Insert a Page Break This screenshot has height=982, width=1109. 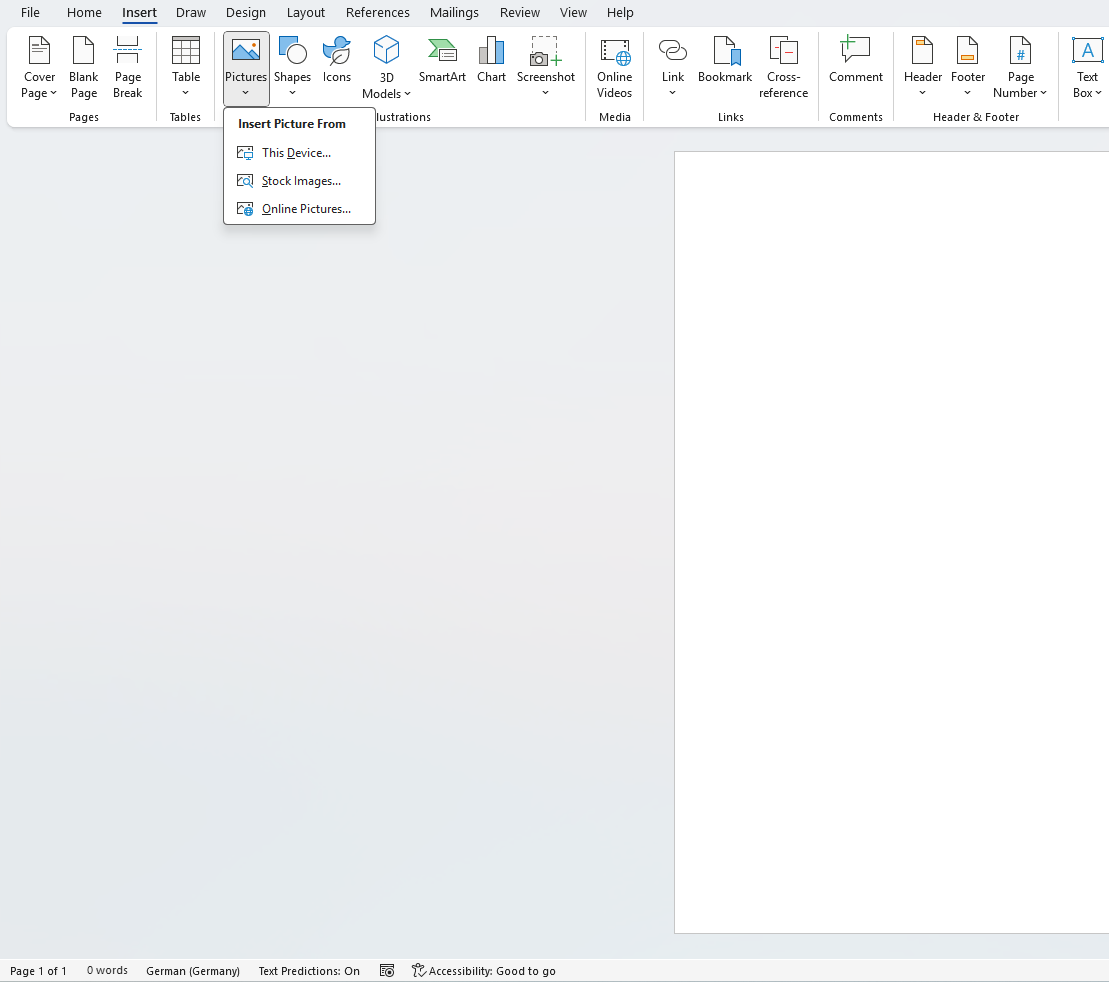coord(127,68)
